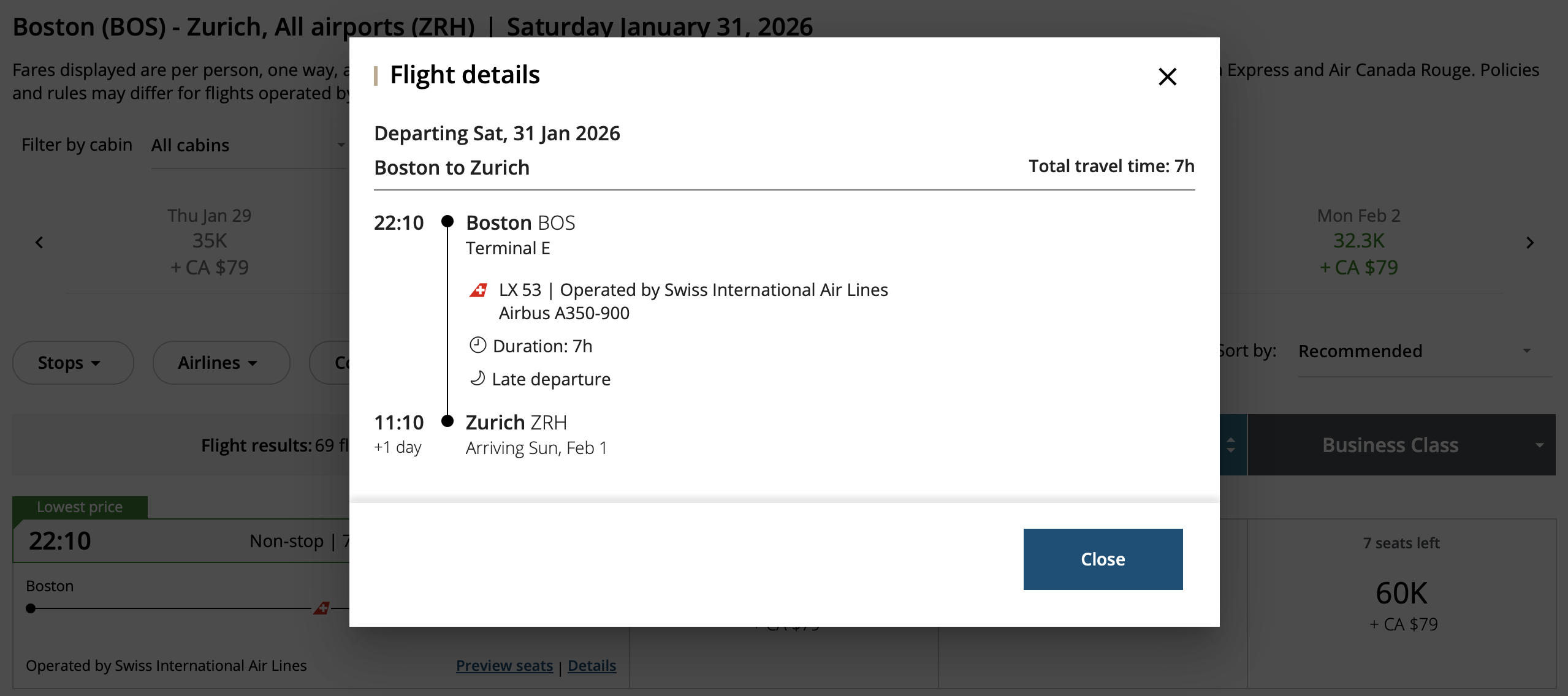
Task: Click the Swiss logo on the flight route line
Action: 322,608
